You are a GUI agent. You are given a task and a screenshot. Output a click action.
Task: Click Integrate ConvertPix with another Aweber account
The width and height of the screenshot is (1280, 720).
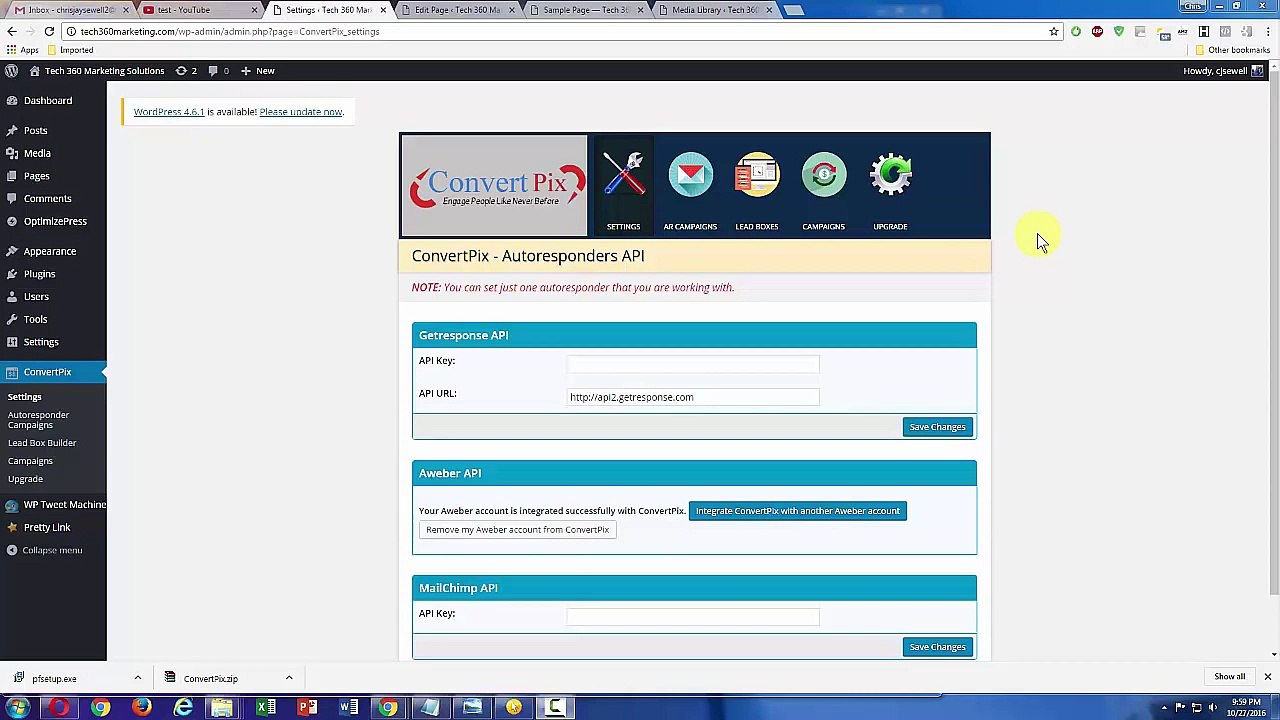[798, 511]
